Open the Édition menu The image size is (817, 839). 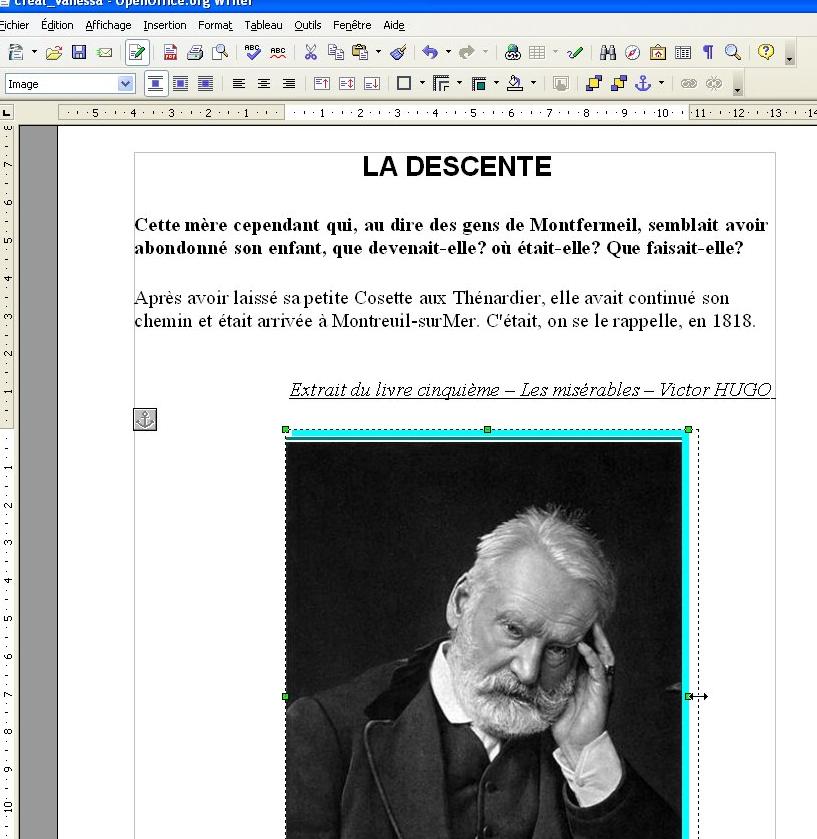pyautogui.click(x=57, y=25)
